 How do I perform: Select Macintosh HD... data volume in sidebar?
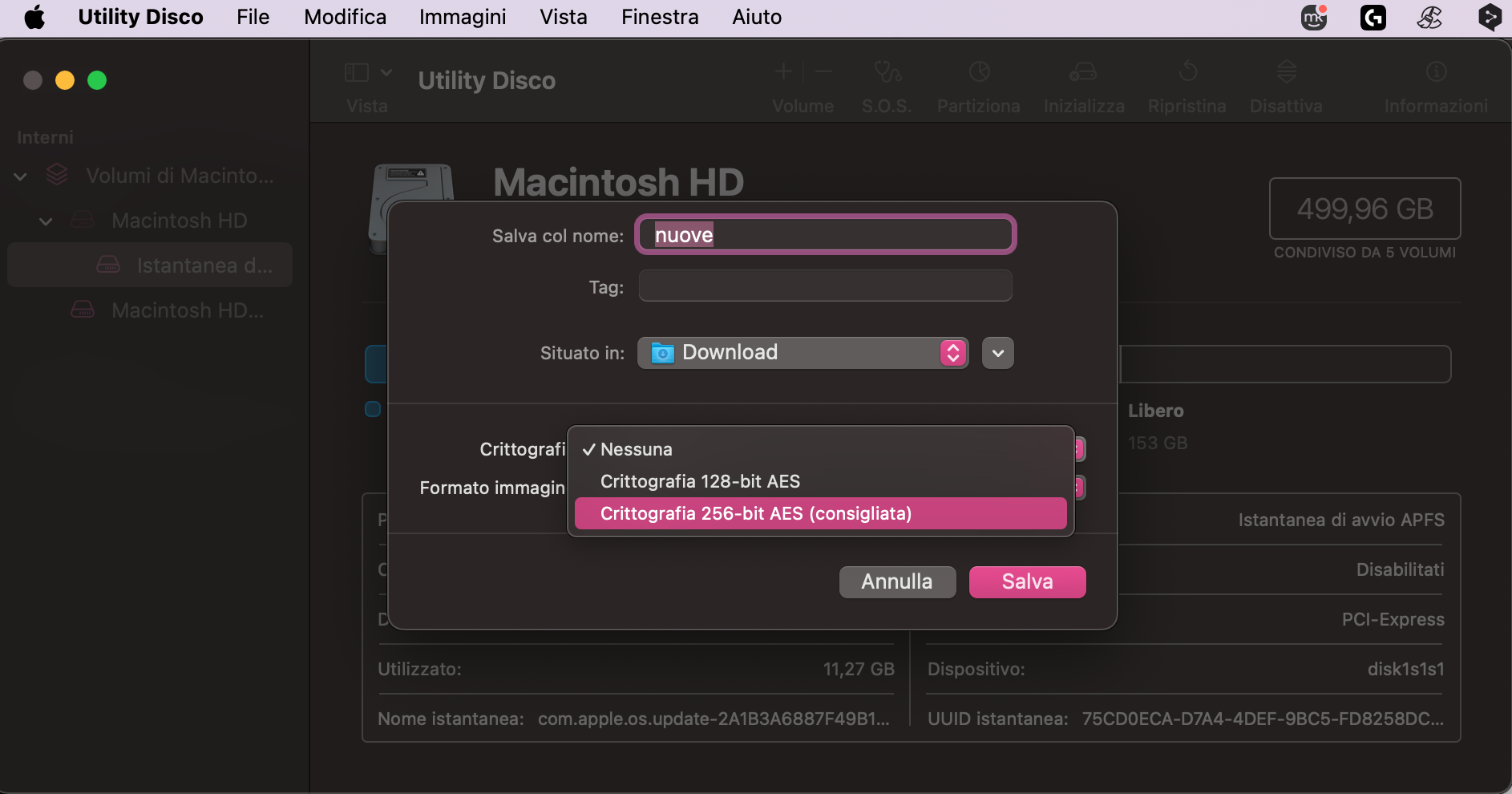pyautogui.click(x=188, y=310)
